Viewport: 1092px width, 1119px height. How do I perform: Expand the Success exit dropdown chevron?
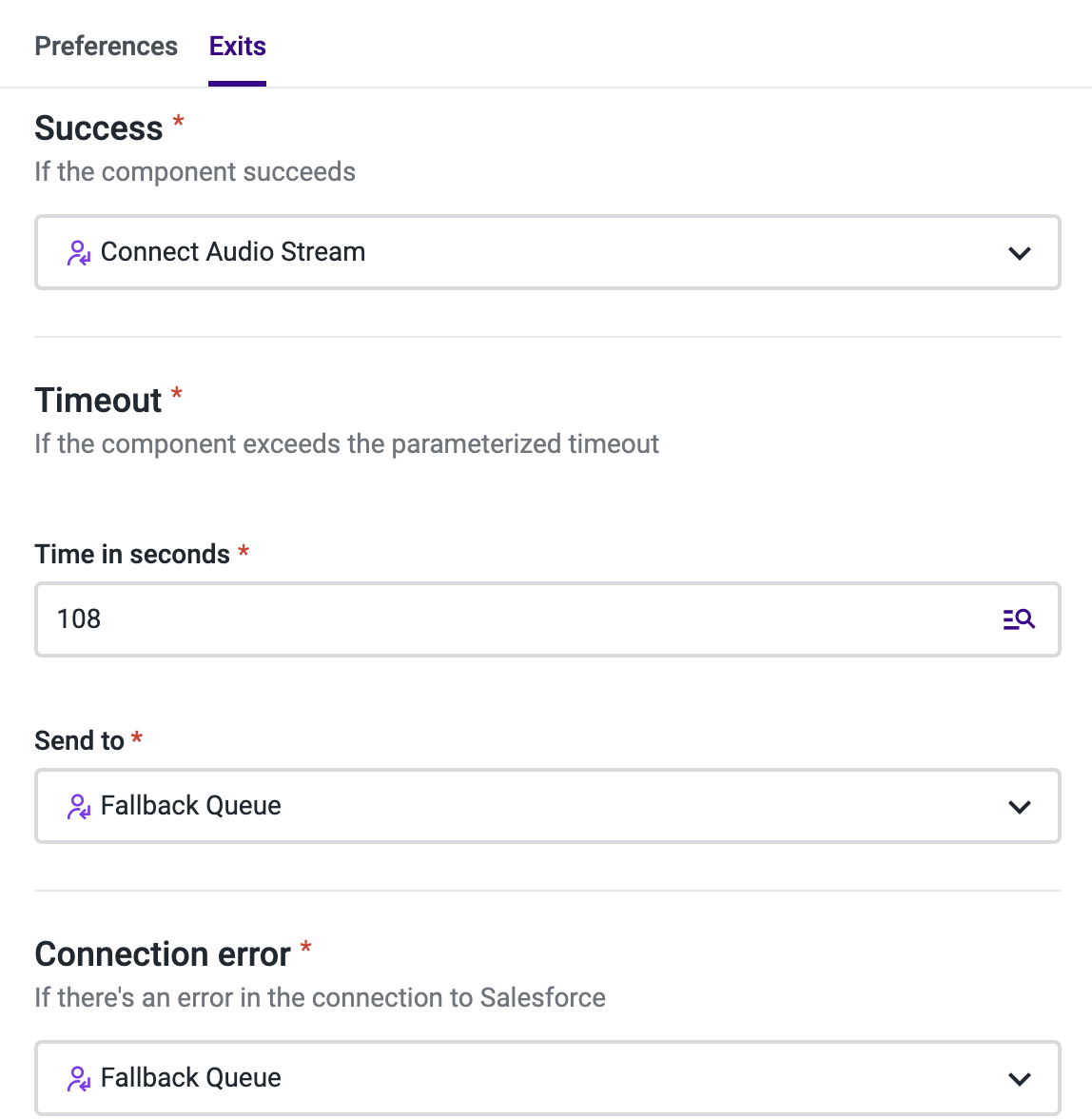(1020, 253)
